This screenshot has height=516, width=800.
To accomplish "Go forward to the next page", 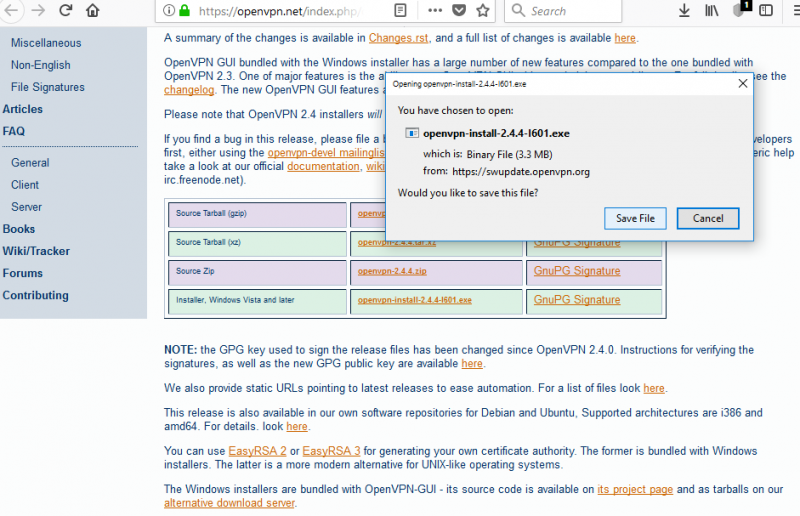I will (38, 11).
